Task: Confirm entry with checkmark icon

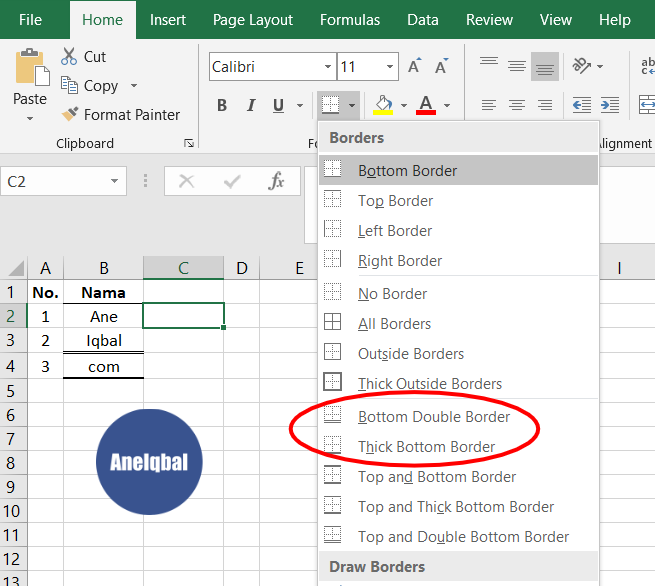Action: point(232,181)
